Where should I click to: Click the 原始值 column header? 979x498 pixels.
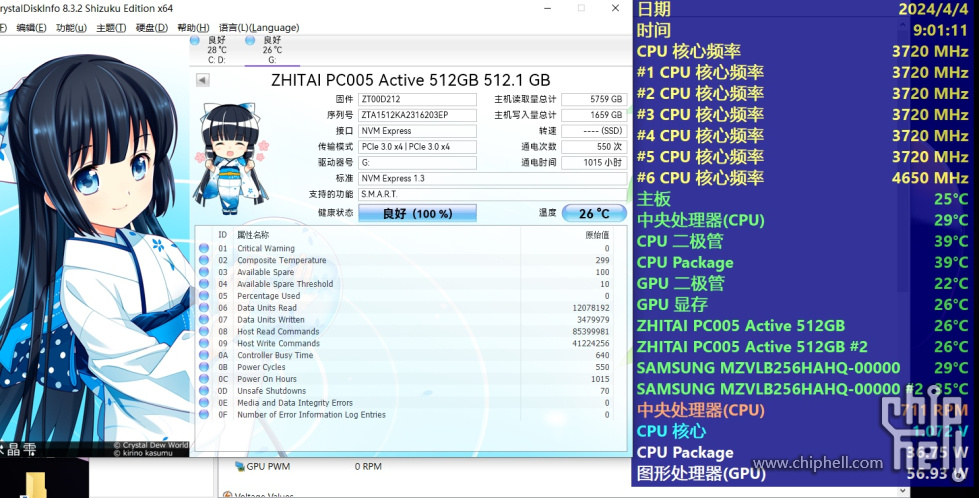tap(597, 235)
